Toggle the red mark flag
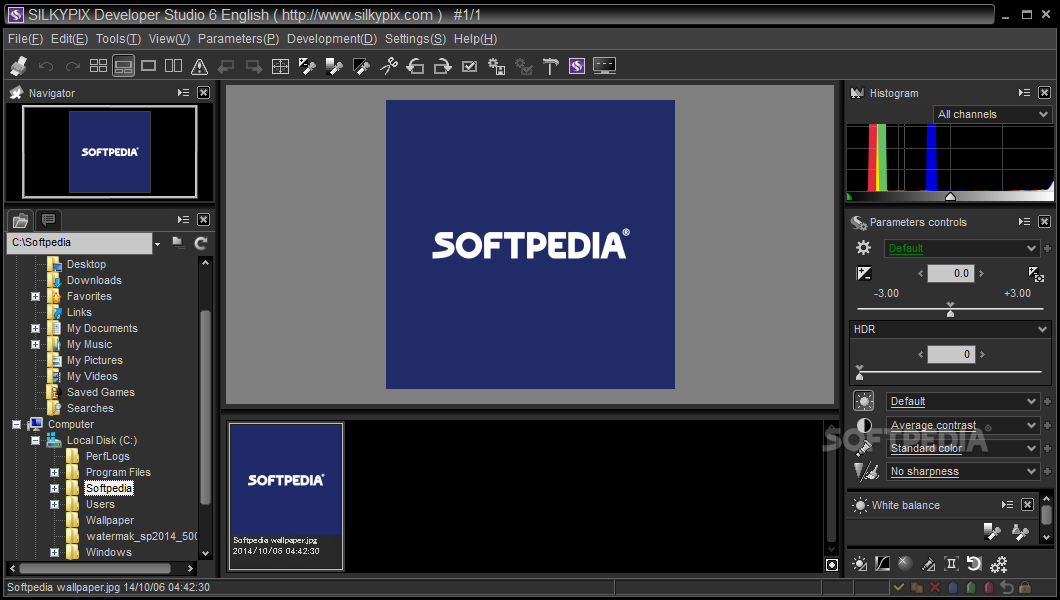The image size is (1060, 600). click(x=989, y=587)
